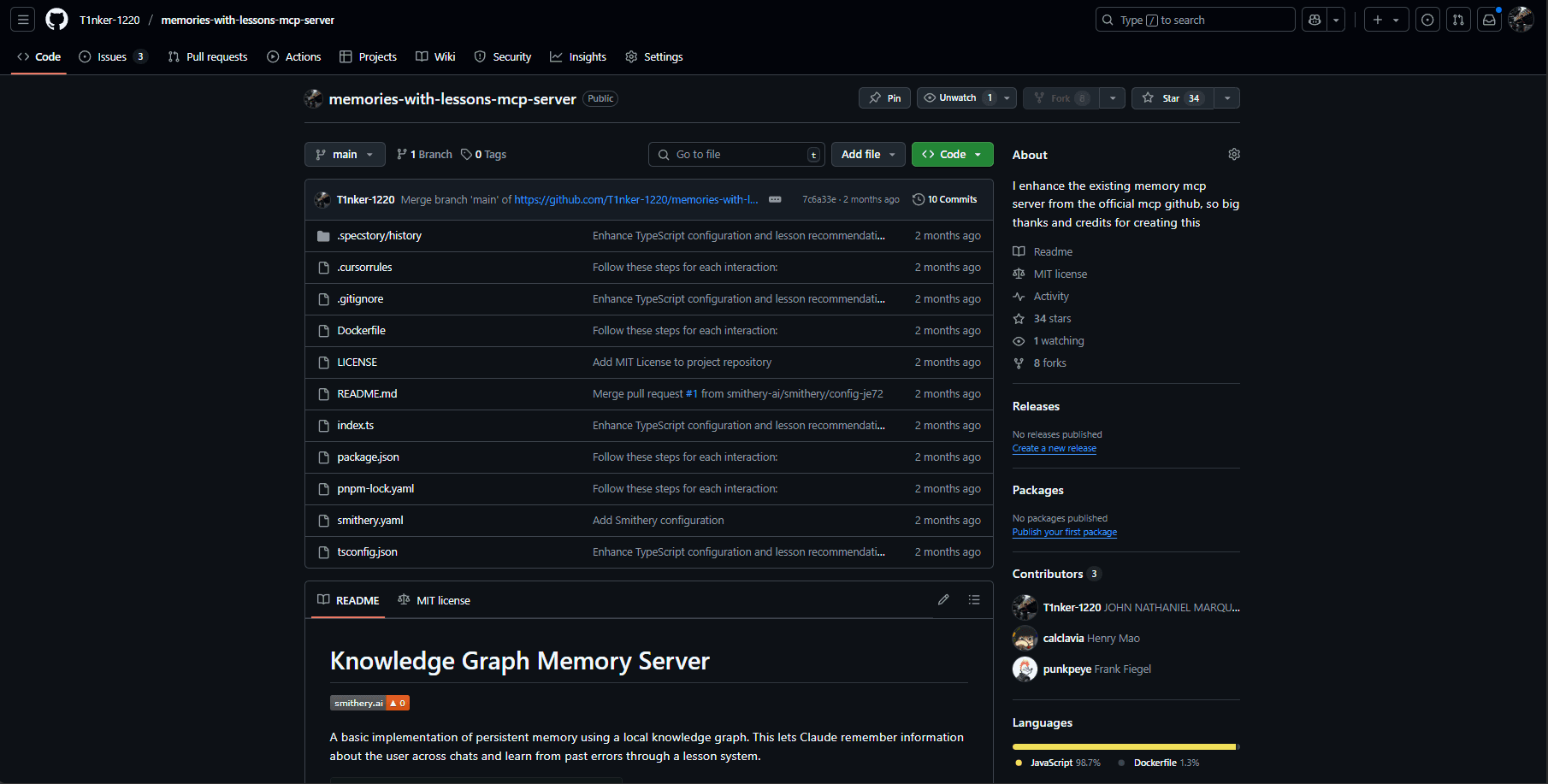Open T1nker-1220 contributor avatar
Viewport: 1548px width, 784px height.
[x=1025, y=607]
